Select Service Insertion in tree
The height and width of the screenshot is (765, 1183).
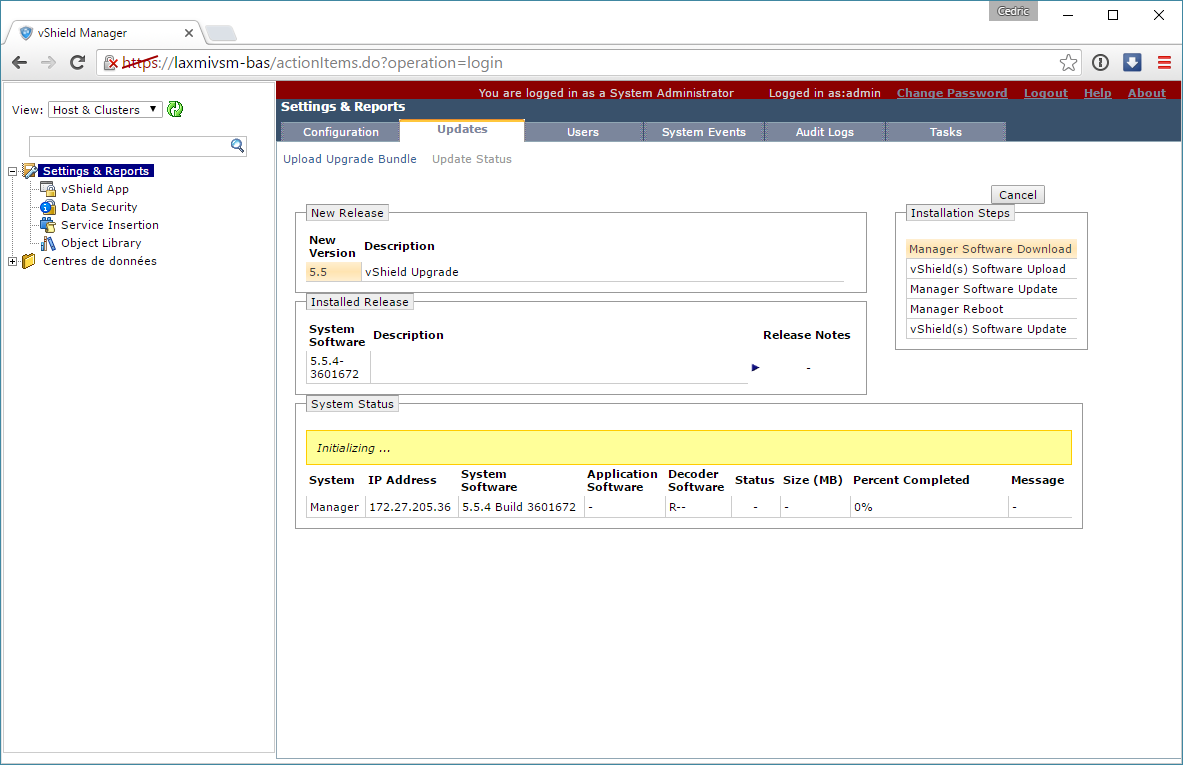[110, 225]
